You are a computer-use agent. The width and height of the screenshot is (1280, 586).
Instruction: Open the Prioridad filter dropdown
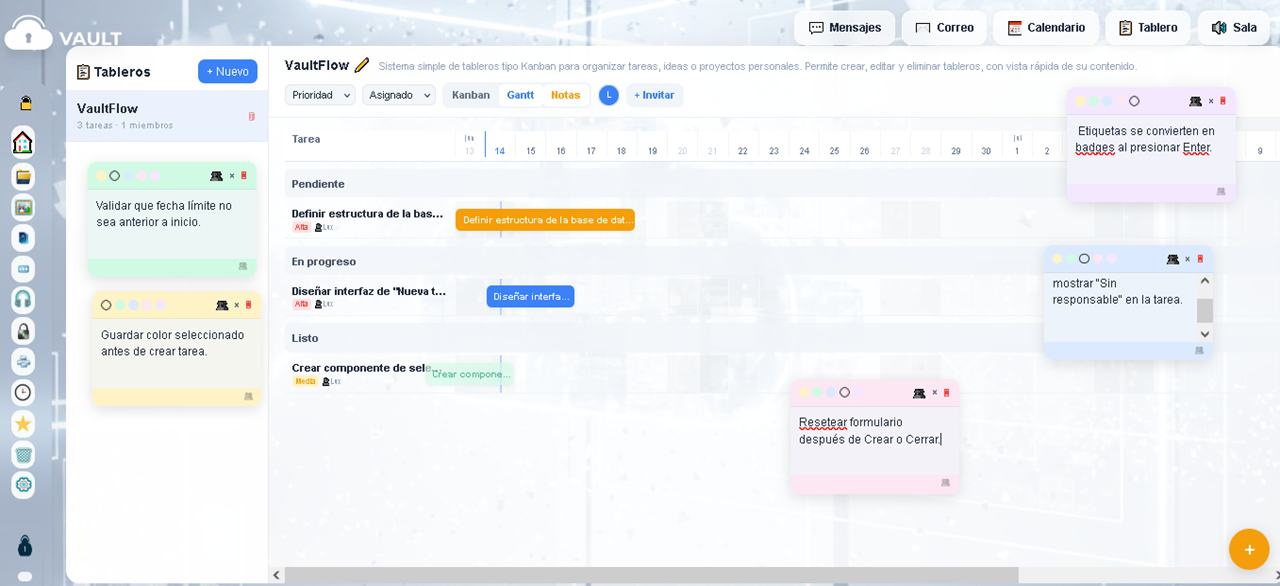click(320, 95)
